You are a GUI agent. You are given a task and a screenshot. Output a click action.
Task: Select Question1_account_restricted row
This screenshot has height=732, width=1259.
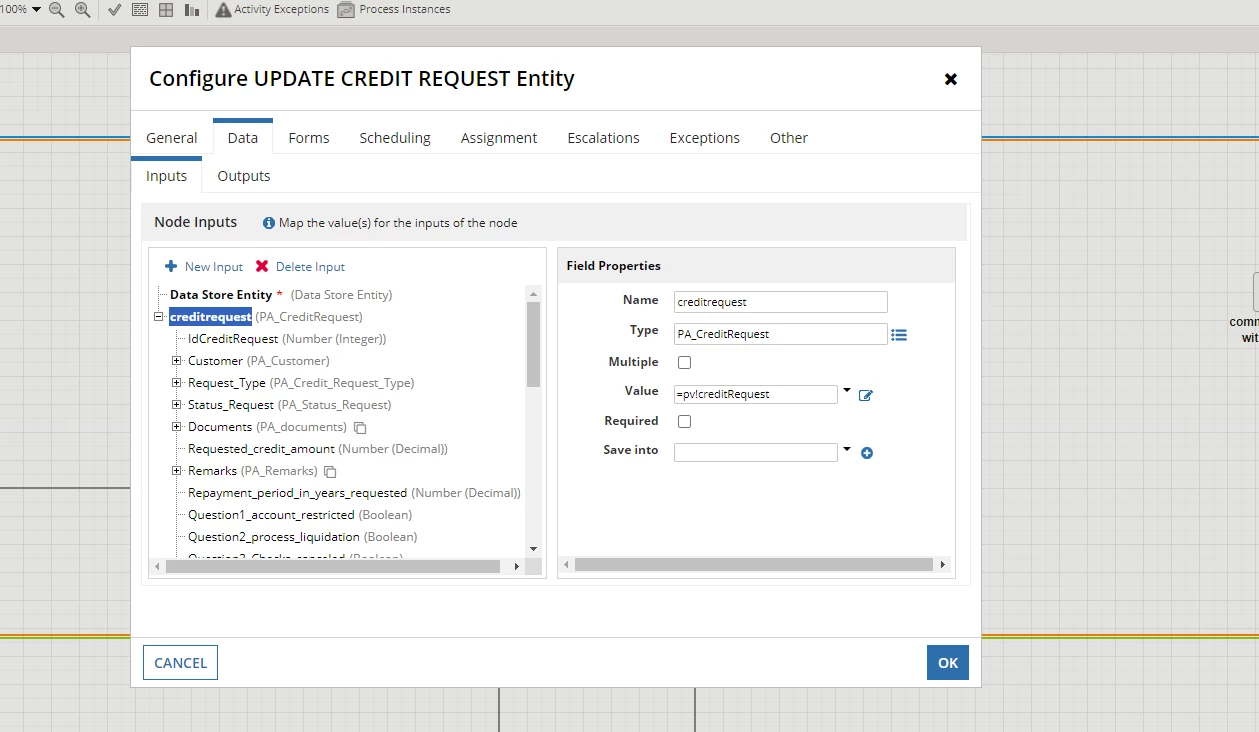click(x=300, y=515)
